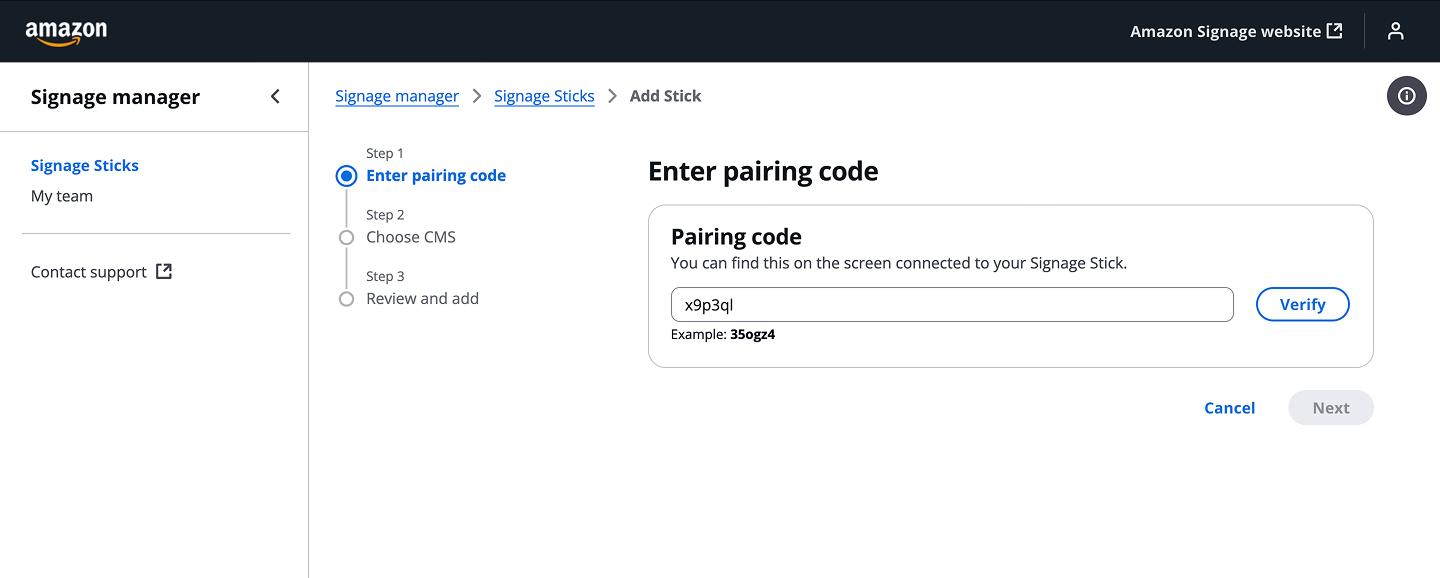1440x578 pixels.
Task: Click the info icon near top right
Action: click(x=1406, y=95)
